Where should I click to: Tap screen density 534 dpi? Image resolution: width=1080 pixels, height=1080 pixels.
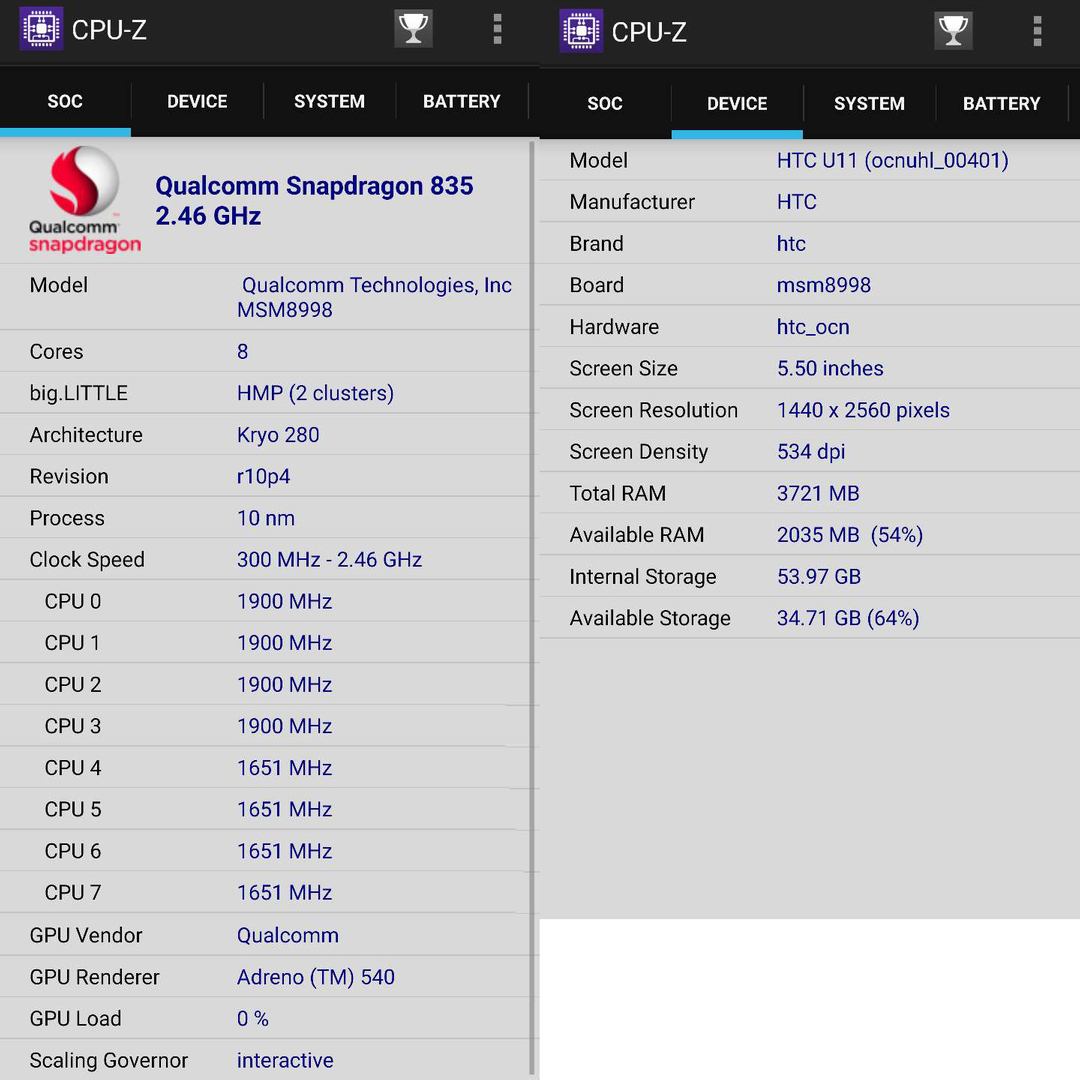[x=811, y=452]
